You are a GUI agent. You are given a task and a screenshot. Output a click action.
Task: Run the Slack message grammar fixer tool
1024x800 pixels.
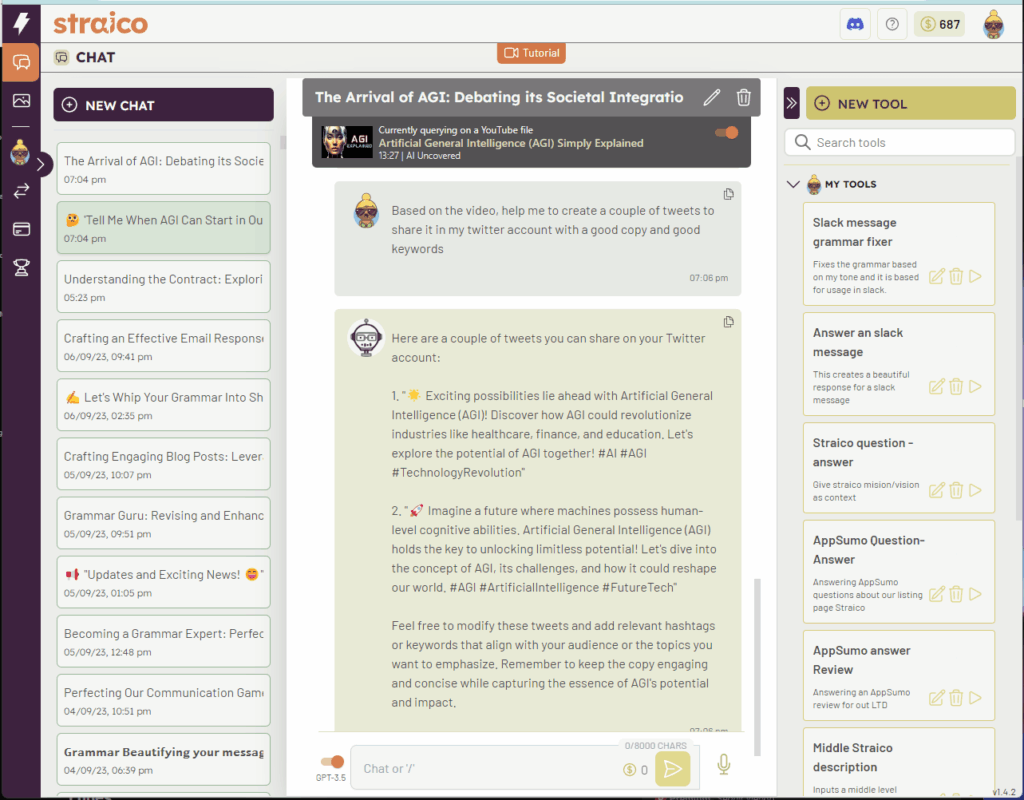976,277
